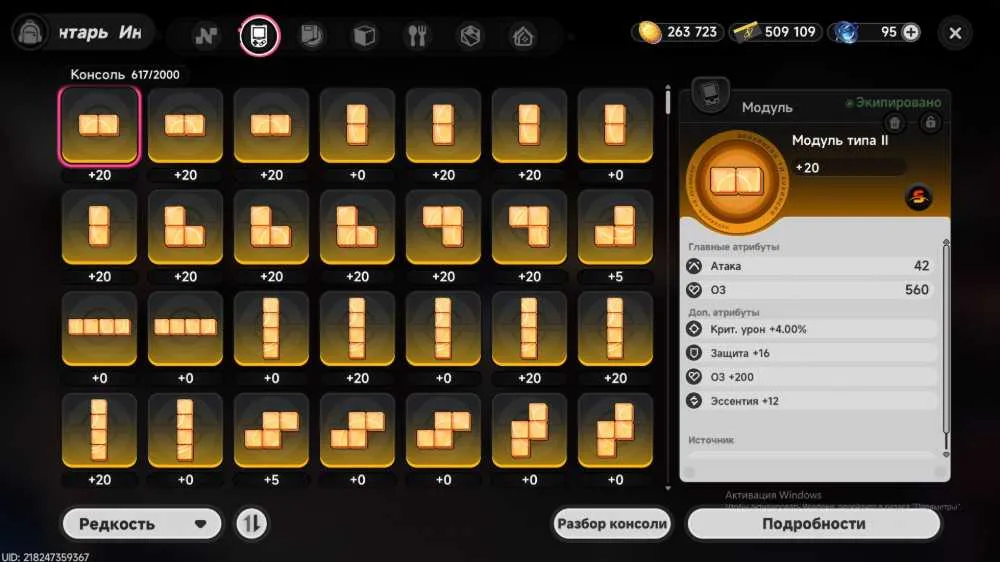1000x562 pixels.
Task: Click the Разбор консоли button
Action: pyautogui.click(x=612, y=524)
